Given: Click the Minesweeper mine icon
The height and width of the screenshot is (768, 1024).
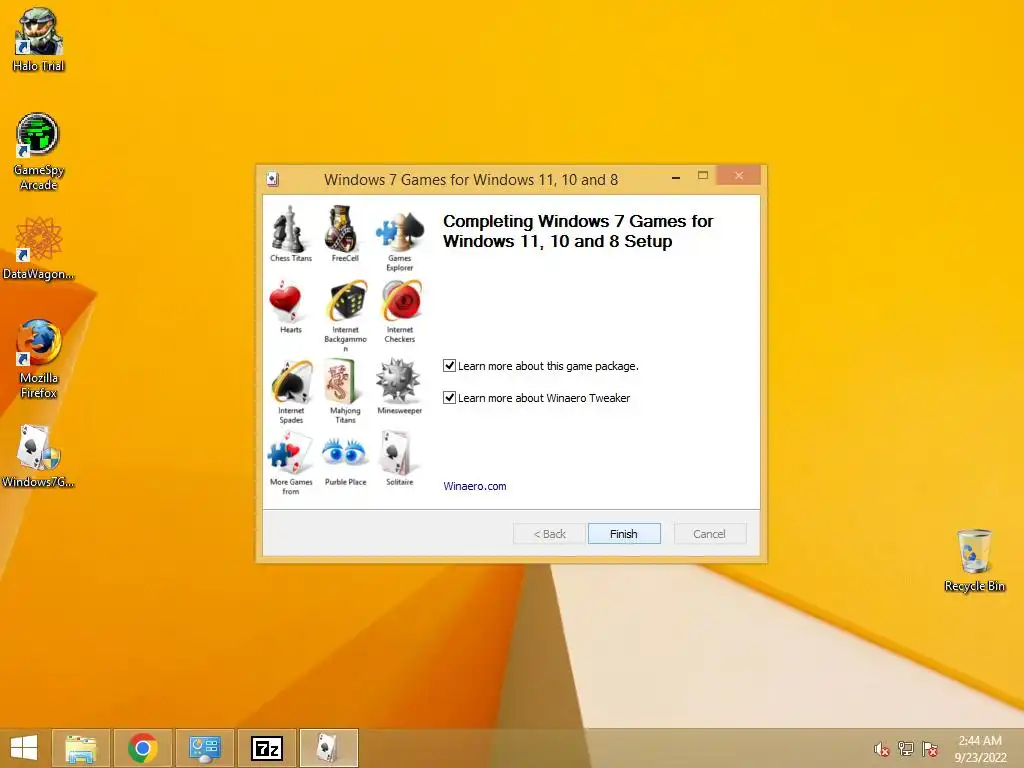Looking at the screenshot, I should (398, 380).
